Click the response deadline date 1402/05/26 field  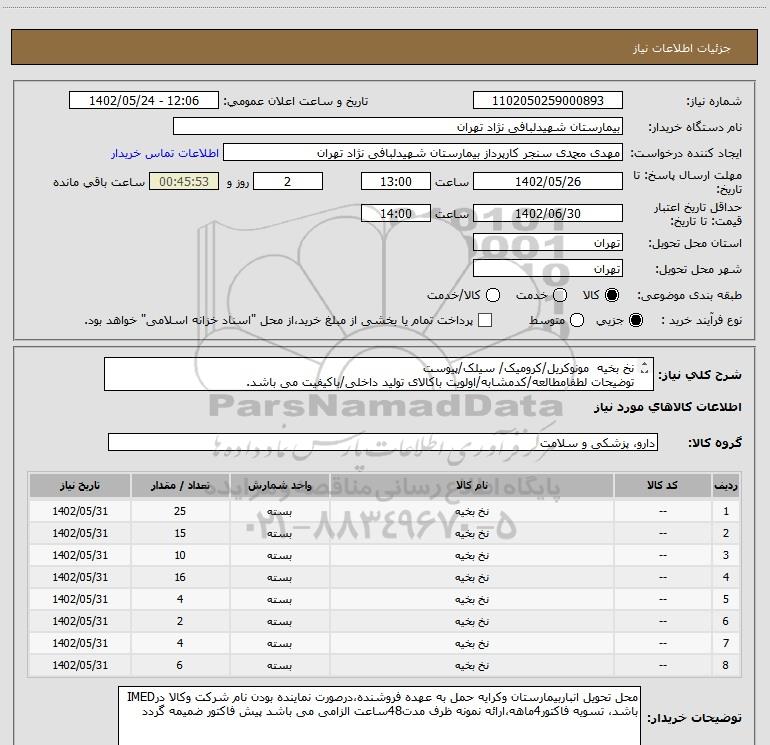(547, 182)
